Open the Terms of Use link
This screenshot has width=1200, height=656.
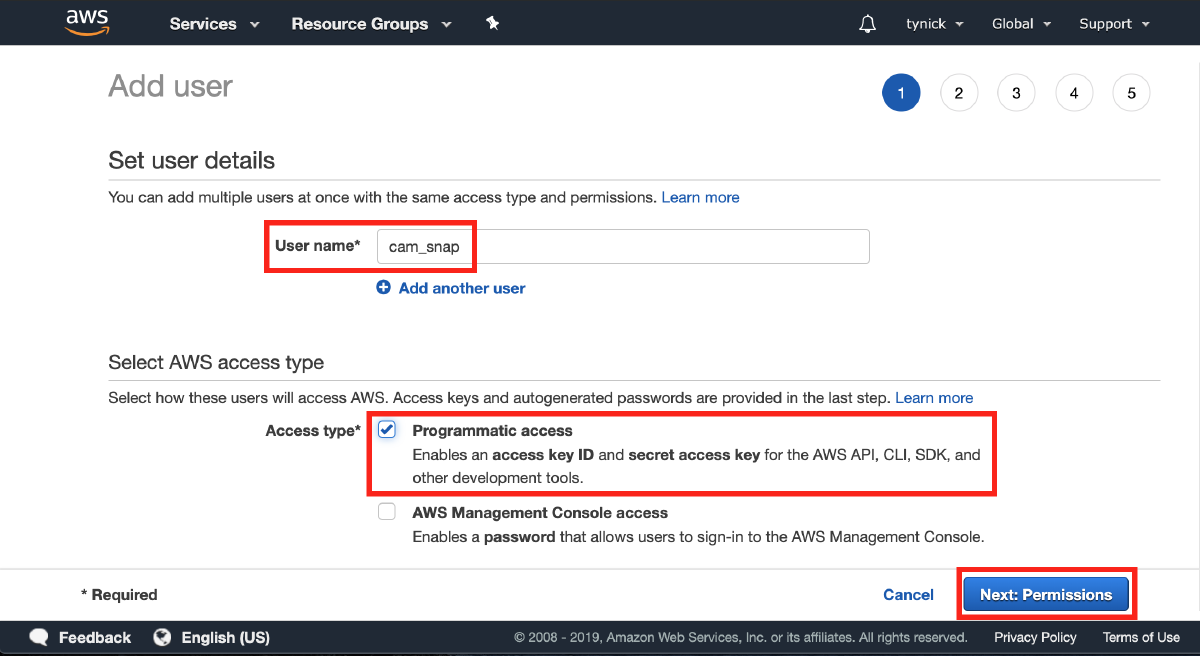(1141, 637)
